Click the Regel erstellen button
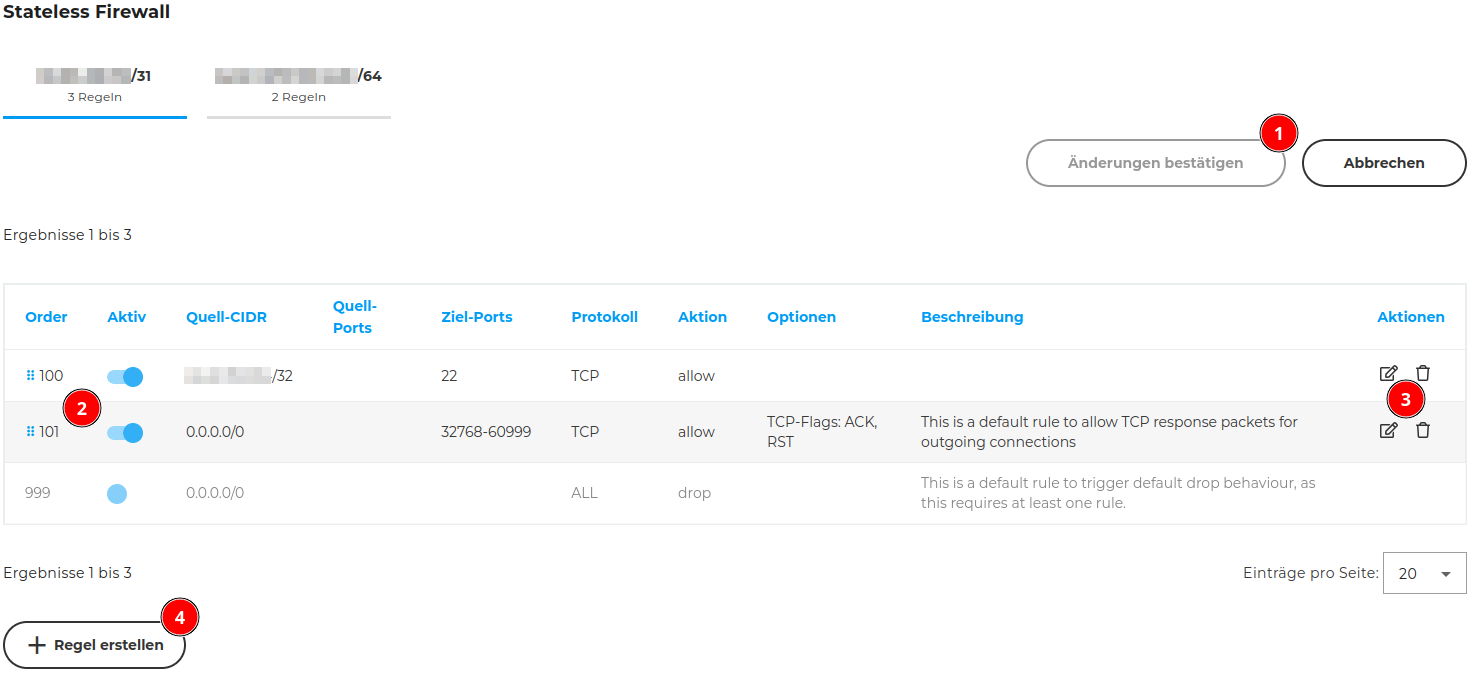1472x673 pixels. (x=95, y=645)
